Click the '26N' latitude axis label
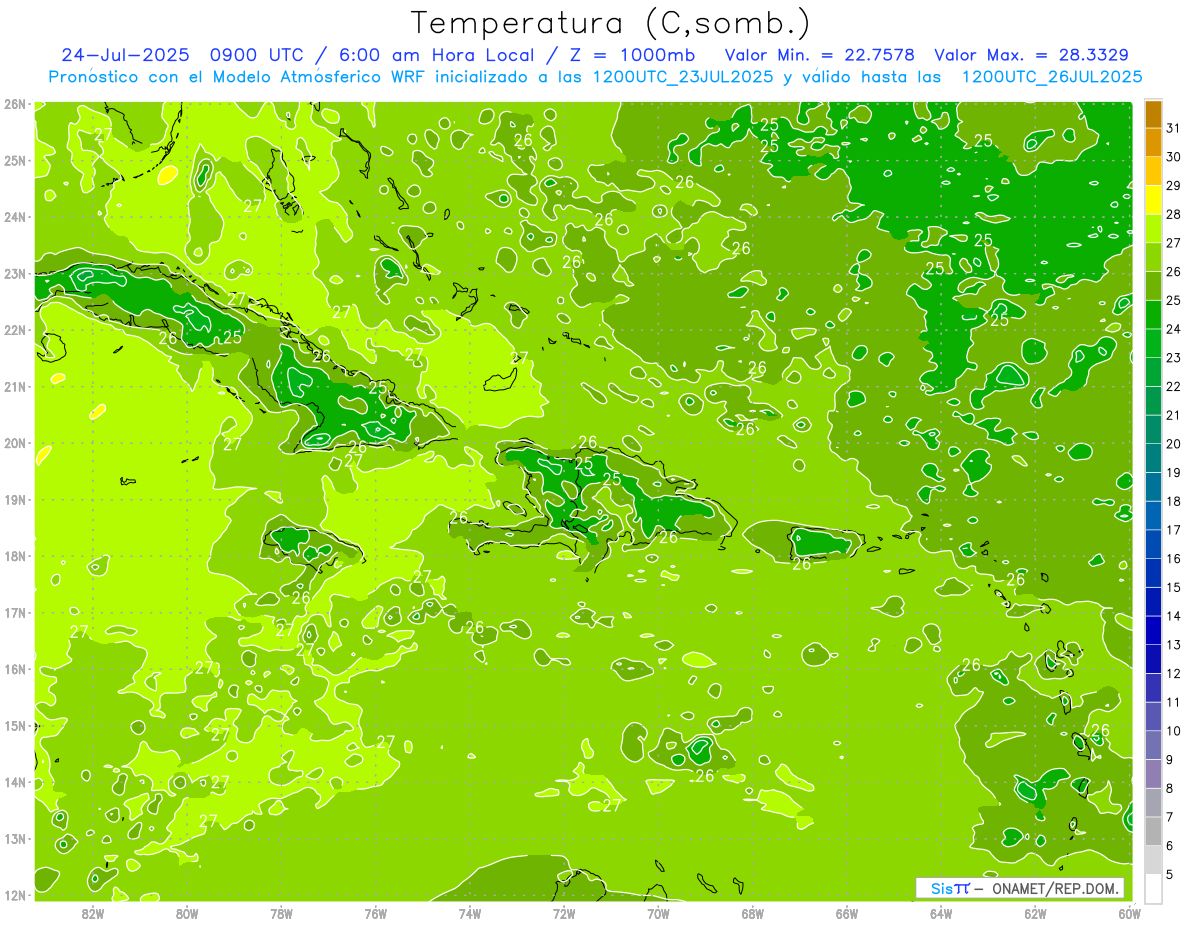1200x927 pixels. [x=15, y=104]
